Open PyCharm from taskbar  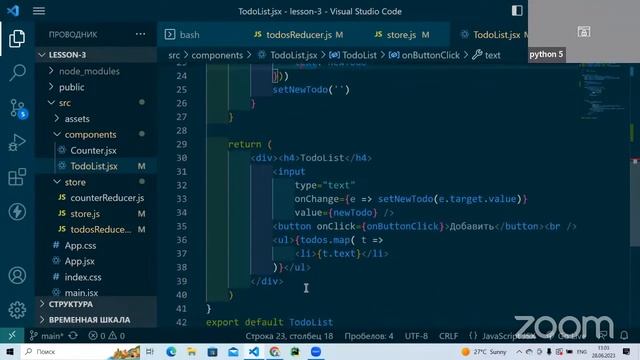tap(295, 351)
